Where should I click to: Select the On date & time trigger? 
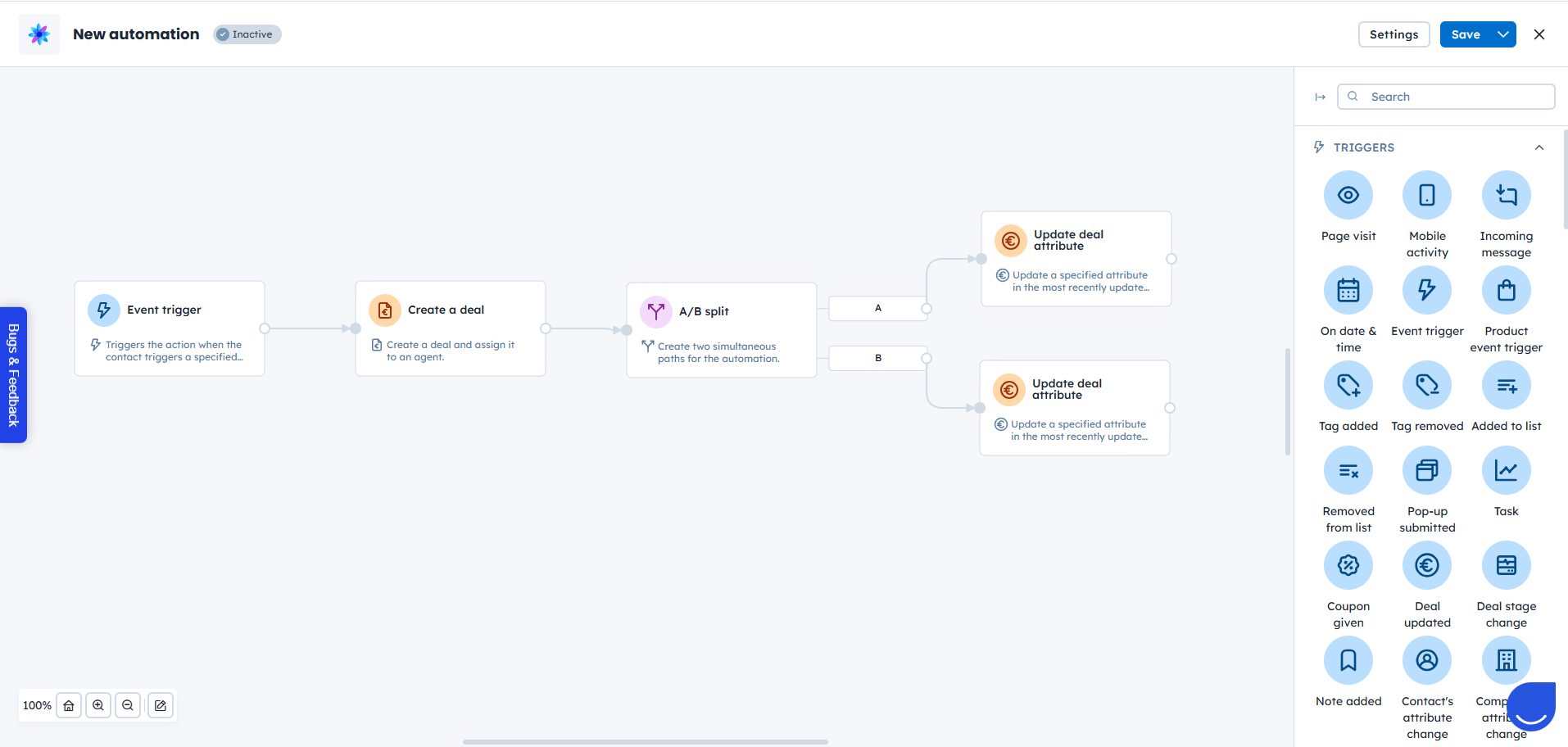pos(1348,290)
